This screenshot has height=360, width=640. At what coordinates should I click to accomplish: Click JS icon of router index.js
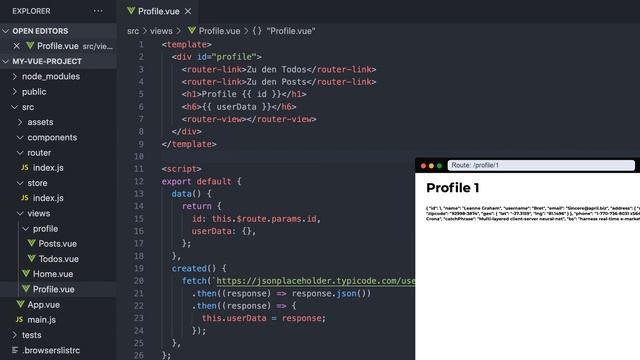[x=24, y=167]
